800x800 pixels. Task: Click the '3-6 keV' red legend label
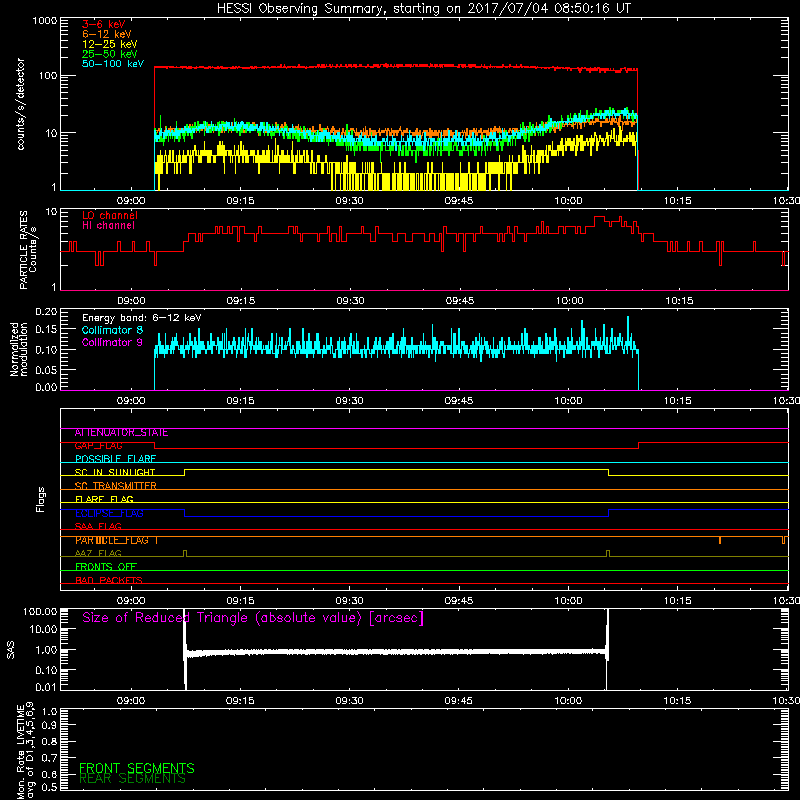tap(104, 24)
